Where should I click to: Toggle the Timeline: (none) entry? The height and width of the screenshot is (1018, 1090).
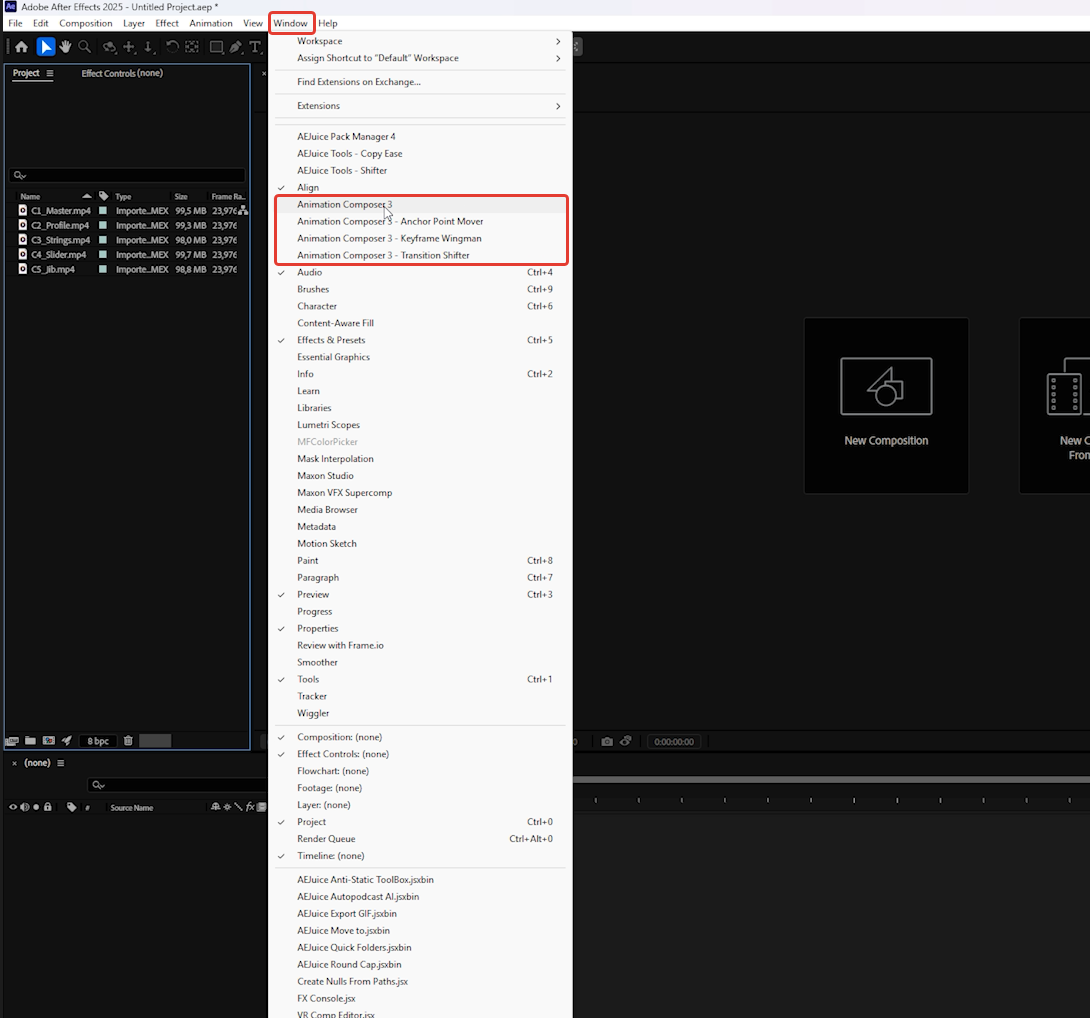(420, 856)
